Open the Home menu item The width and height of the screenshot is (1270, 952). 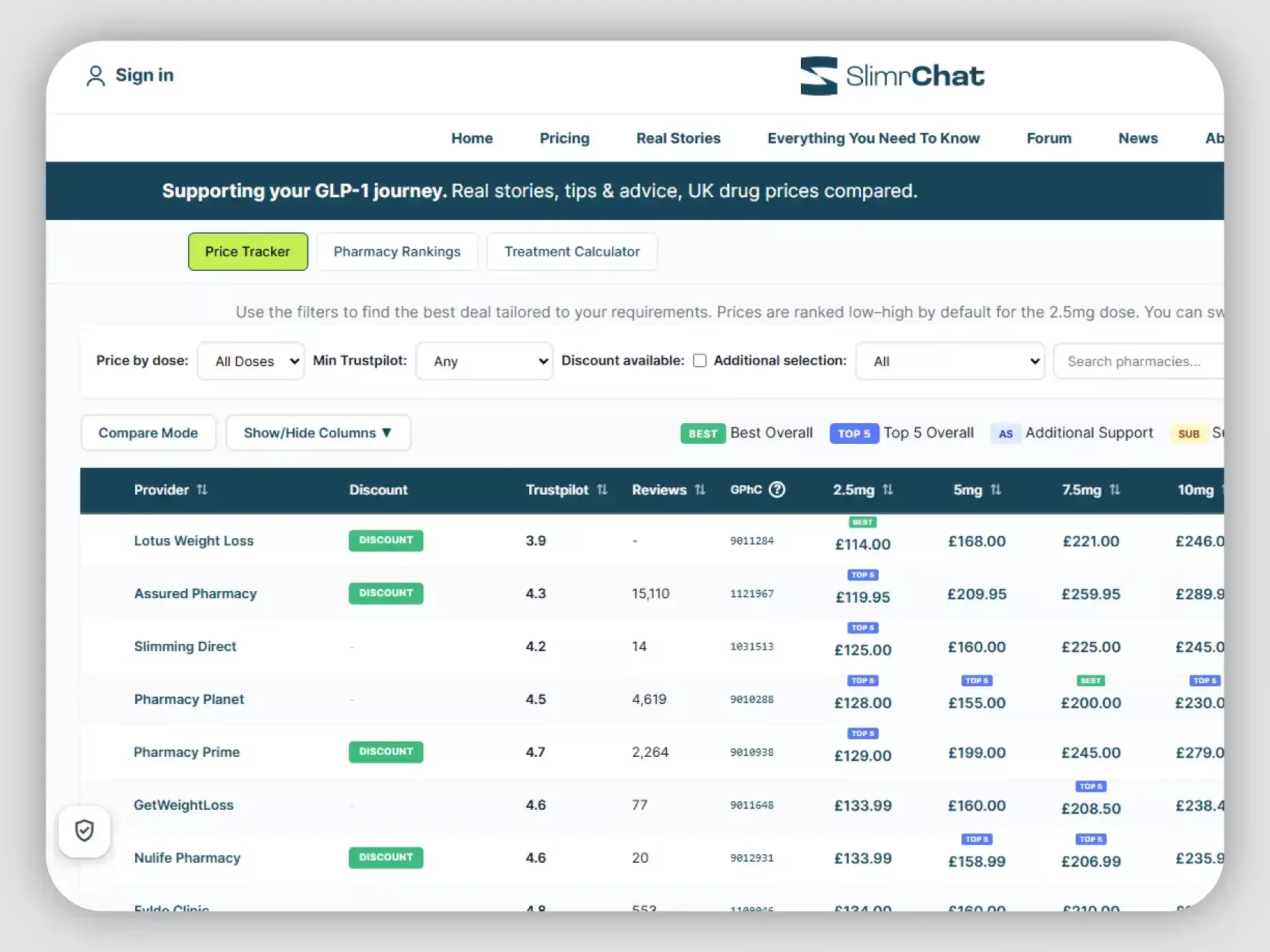pos(472,138)
